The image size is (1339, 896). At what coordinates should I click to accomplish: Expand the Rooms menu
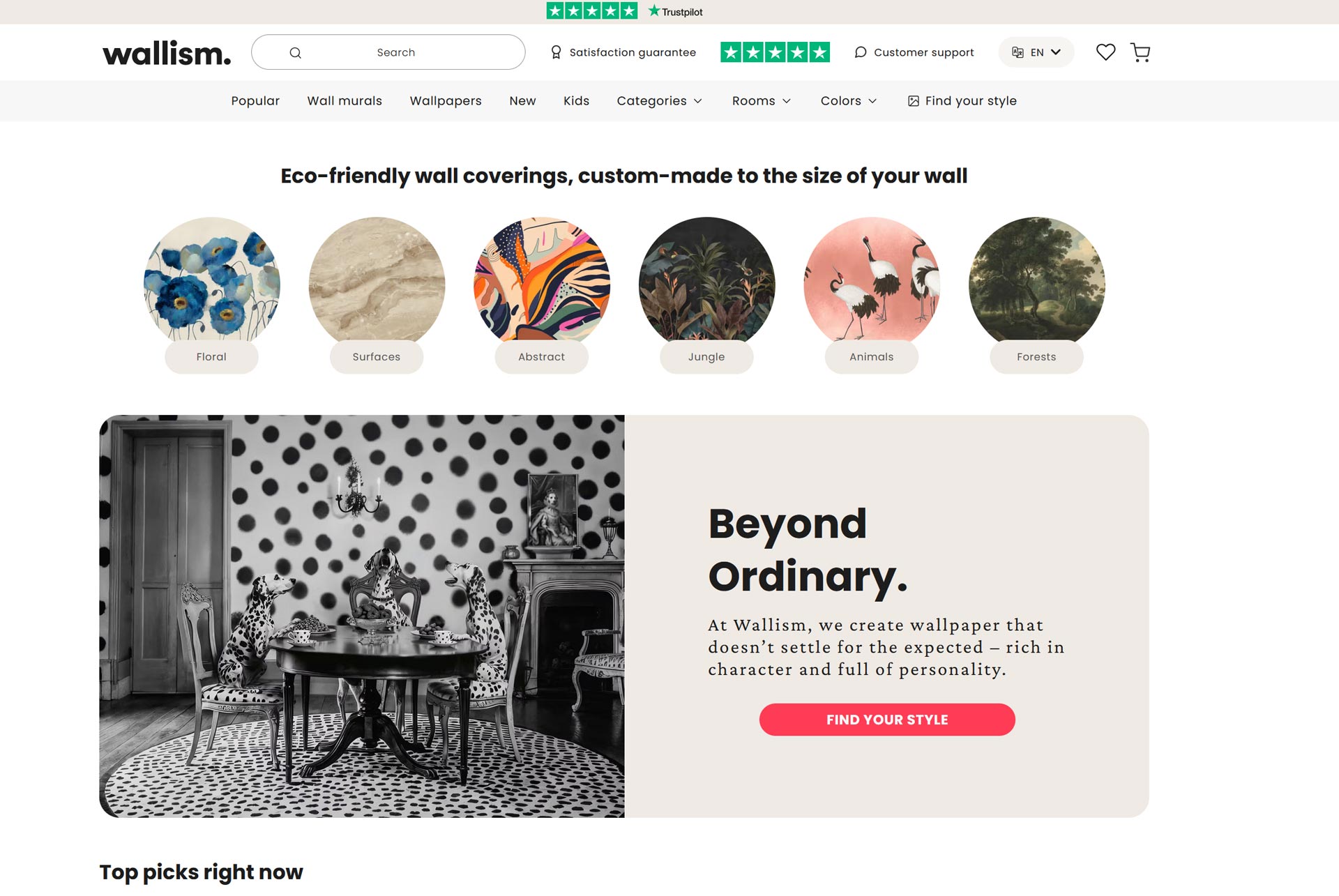[x=761, y=101]
